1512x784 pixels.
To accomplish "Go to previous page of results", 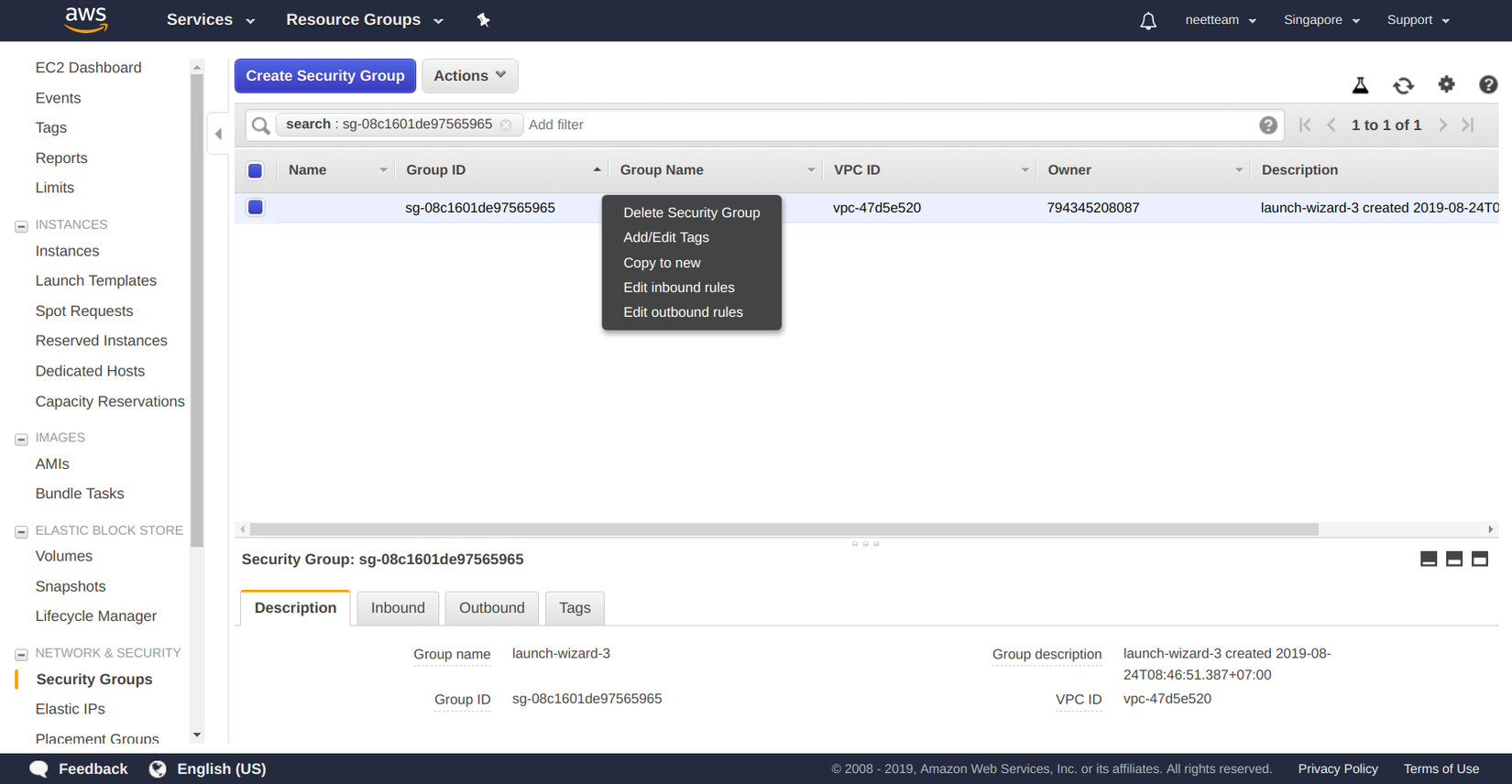I will (1331, 125).
